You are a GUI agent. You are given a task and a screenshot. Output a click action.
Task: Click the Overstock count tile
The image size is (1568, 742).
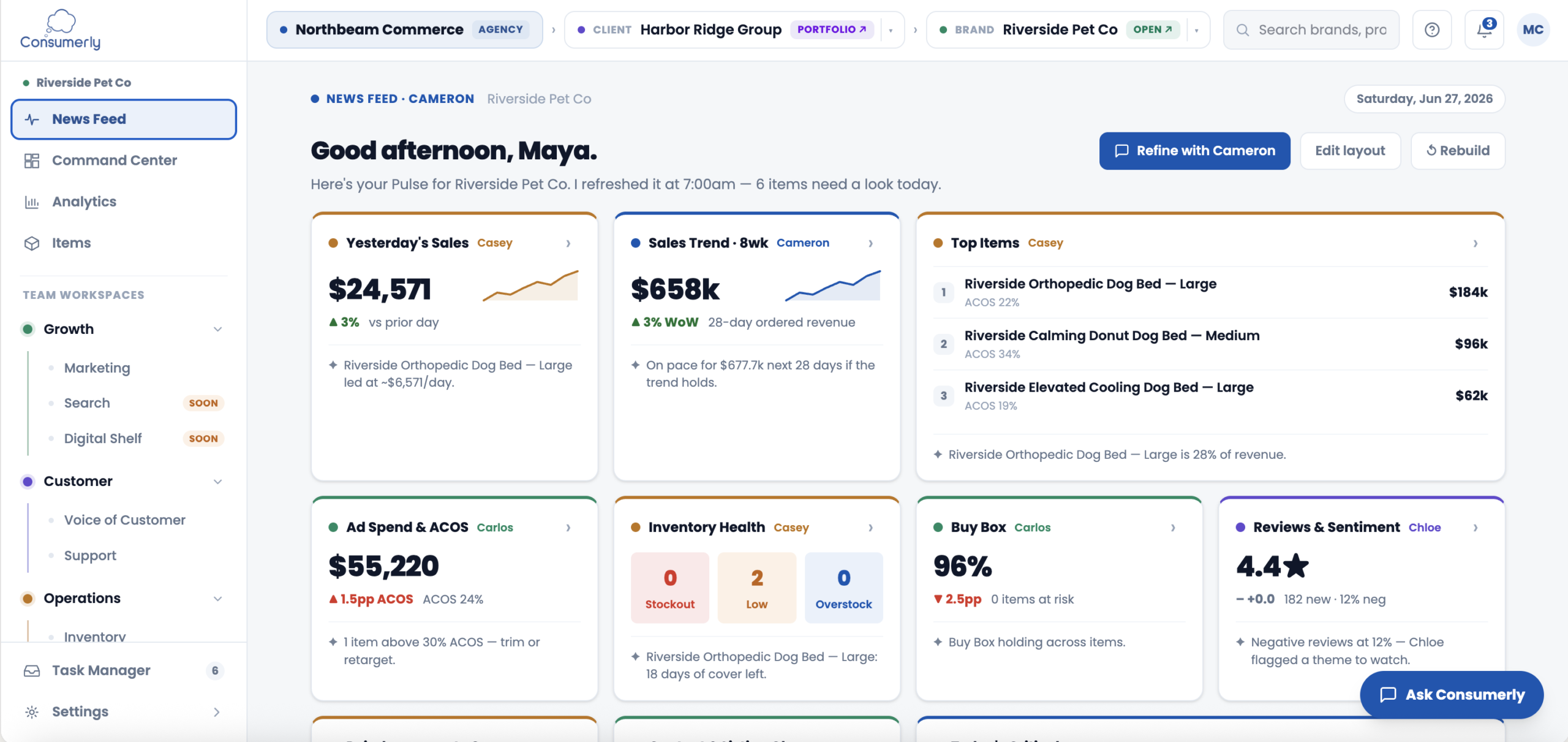tap(843, 588)
